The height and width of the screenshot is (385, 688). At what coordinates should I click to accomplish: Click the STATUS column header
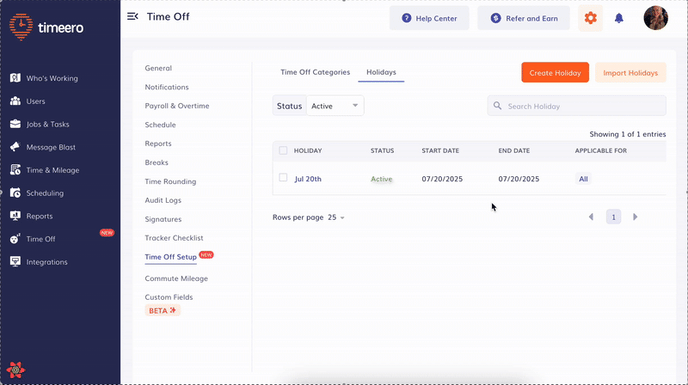point(382,151)
